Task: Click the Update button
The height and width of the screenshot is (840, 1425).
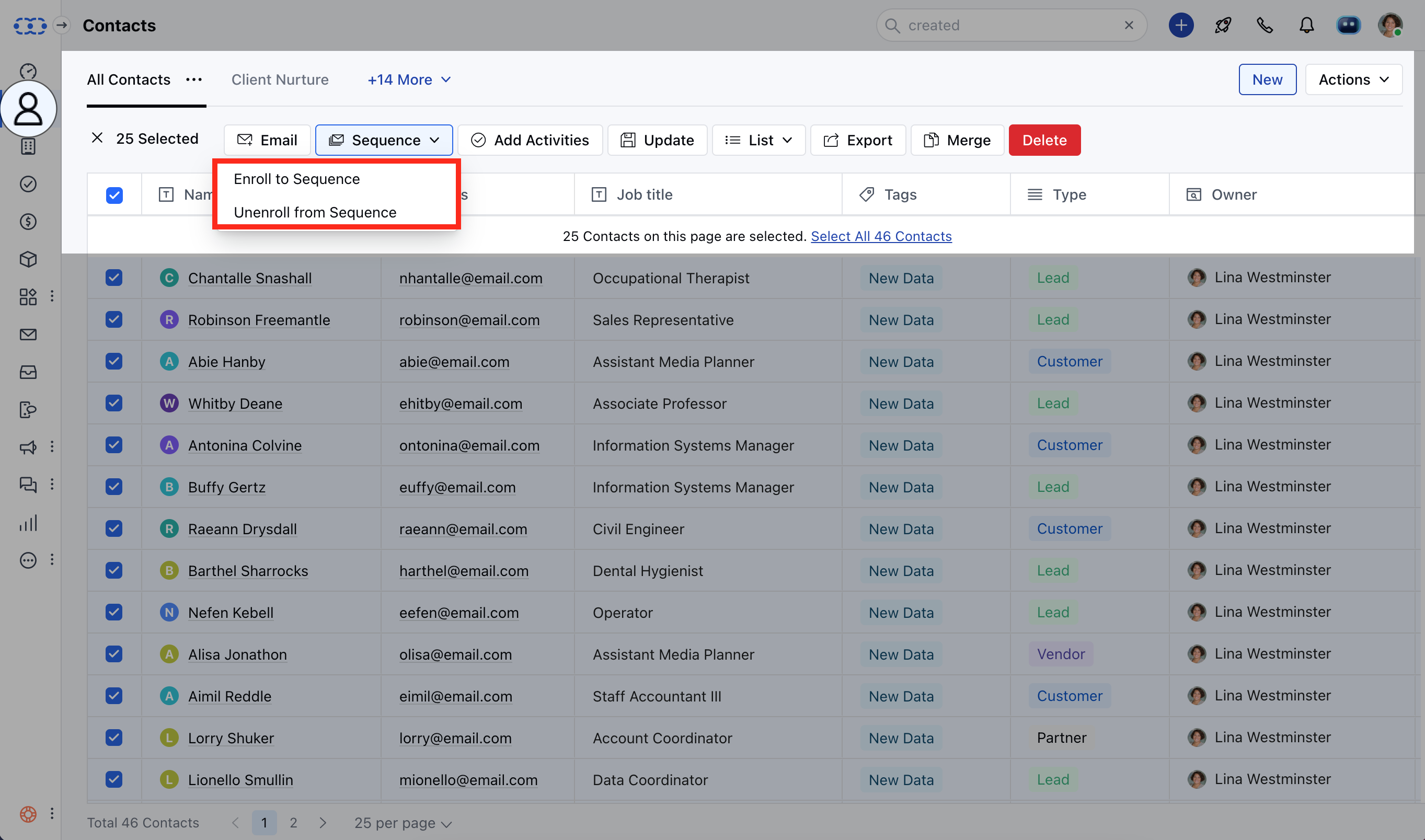Action: [657, 140]
